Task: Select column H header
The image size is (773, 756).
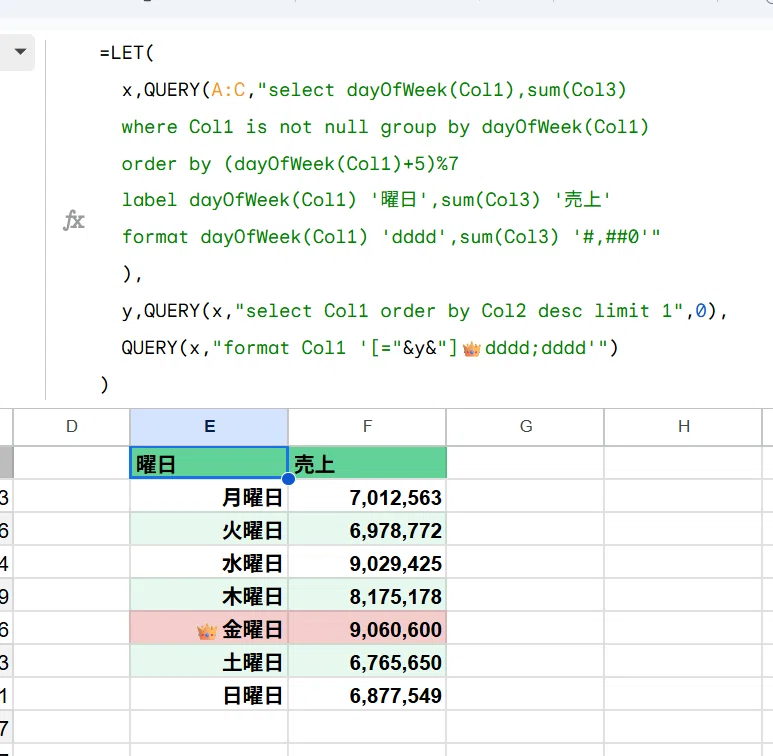Action: 683,426
